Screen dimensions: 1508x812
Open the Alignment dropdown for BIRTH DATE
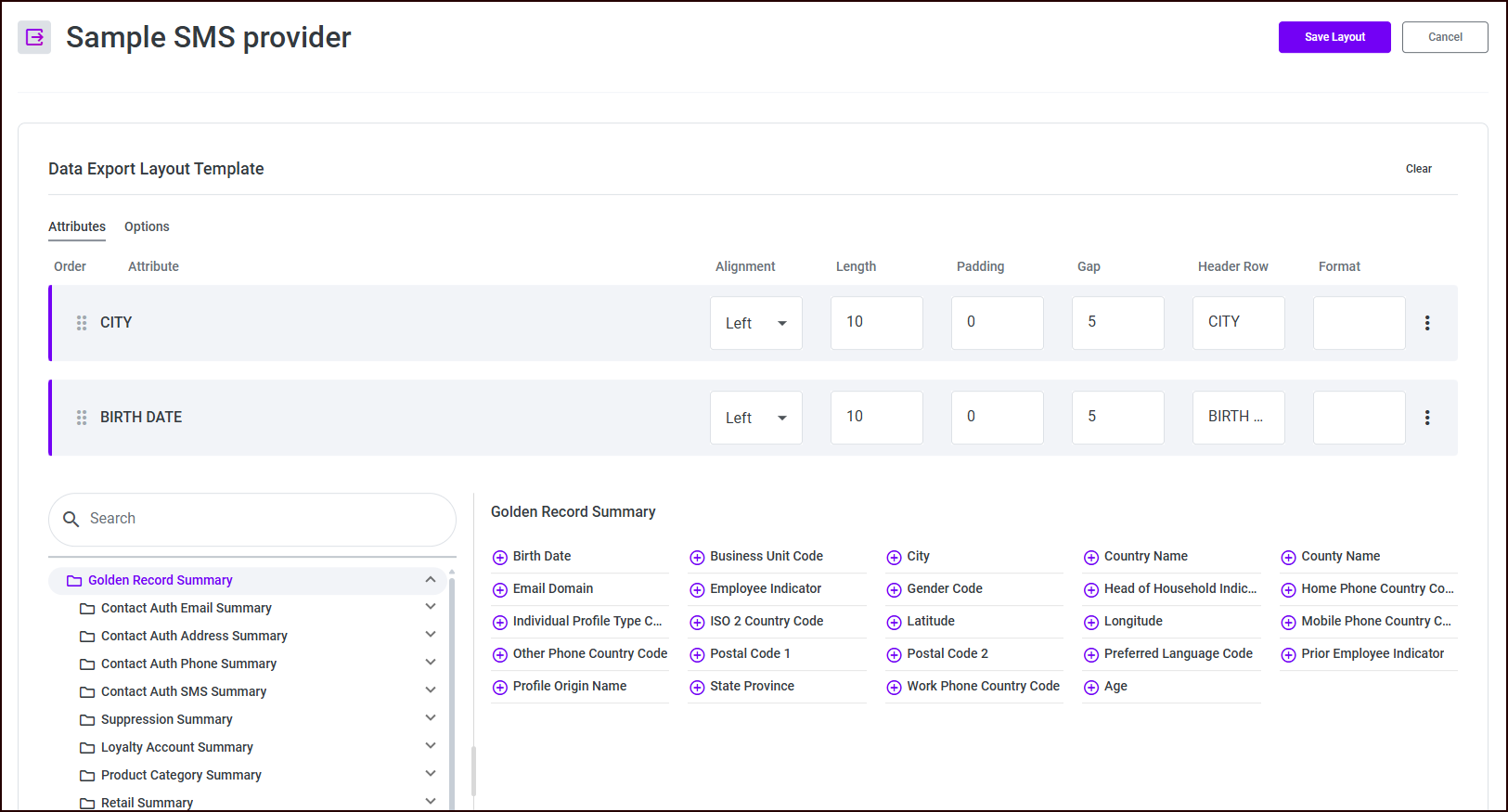[x=756, y=418]
